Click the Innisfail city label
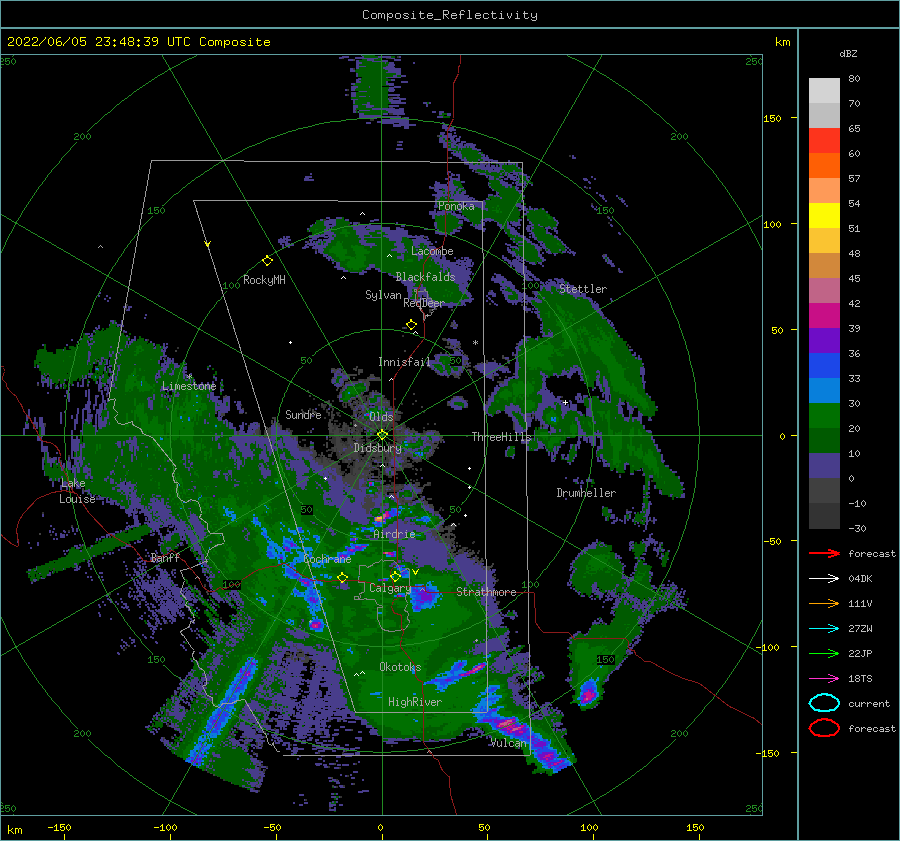This screenshot has height=841, width=900. click(x=404, y=362)
